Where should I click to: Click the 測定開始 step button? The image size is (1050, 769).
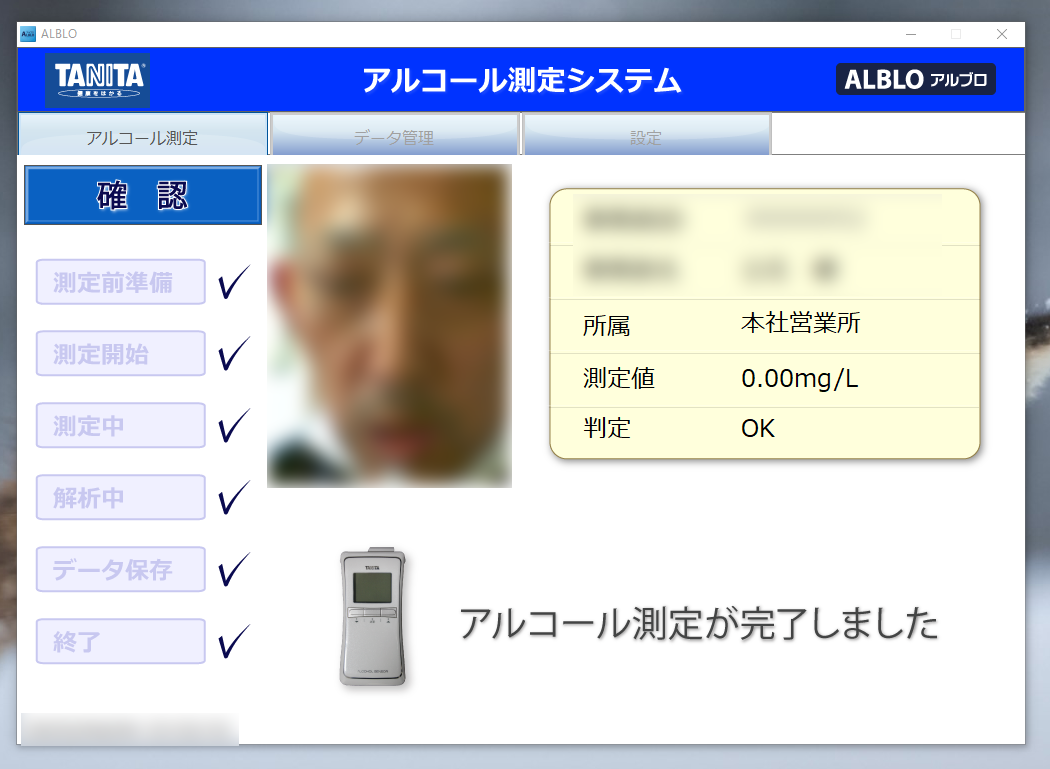tap(120, 354)
